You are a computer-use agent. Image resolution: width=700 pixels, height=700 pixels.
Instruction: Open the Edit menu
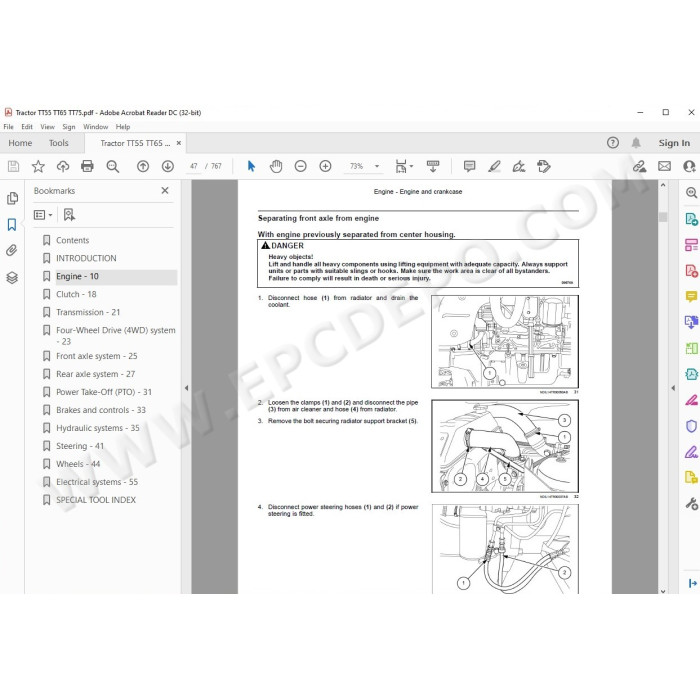27,127
